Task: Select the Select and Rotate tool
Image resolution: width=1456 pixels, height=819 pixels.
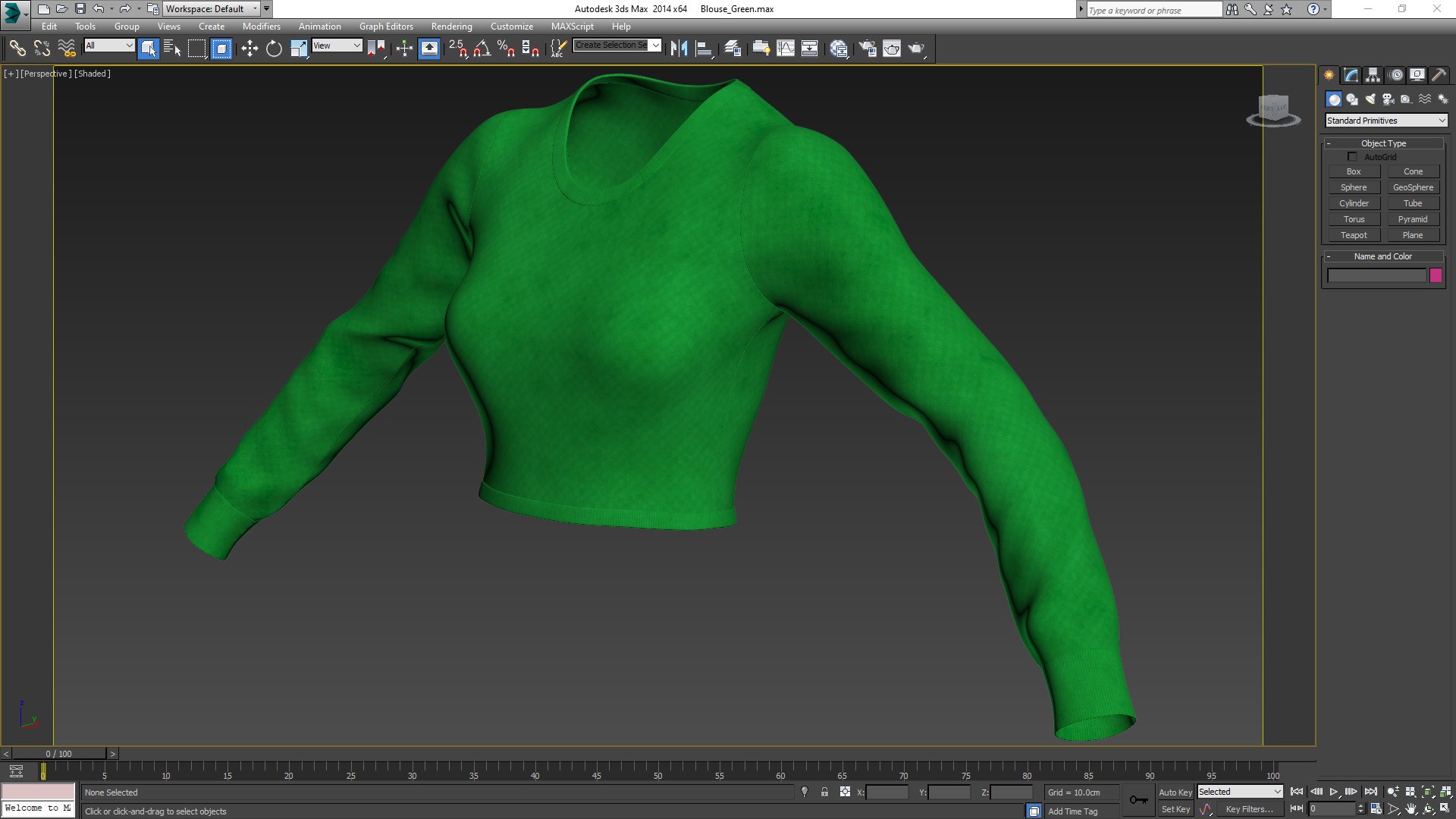Action: [274, 49]
